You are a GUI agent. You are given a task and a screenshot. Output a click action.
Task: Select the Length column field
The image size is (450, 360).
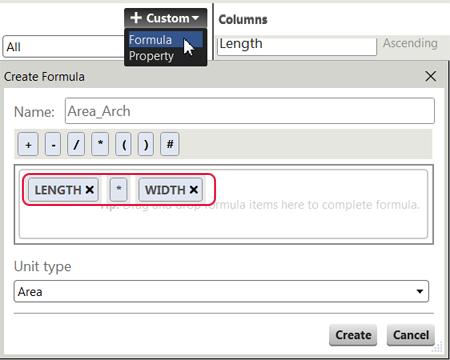pyautogui.click(x=297, y=45)
